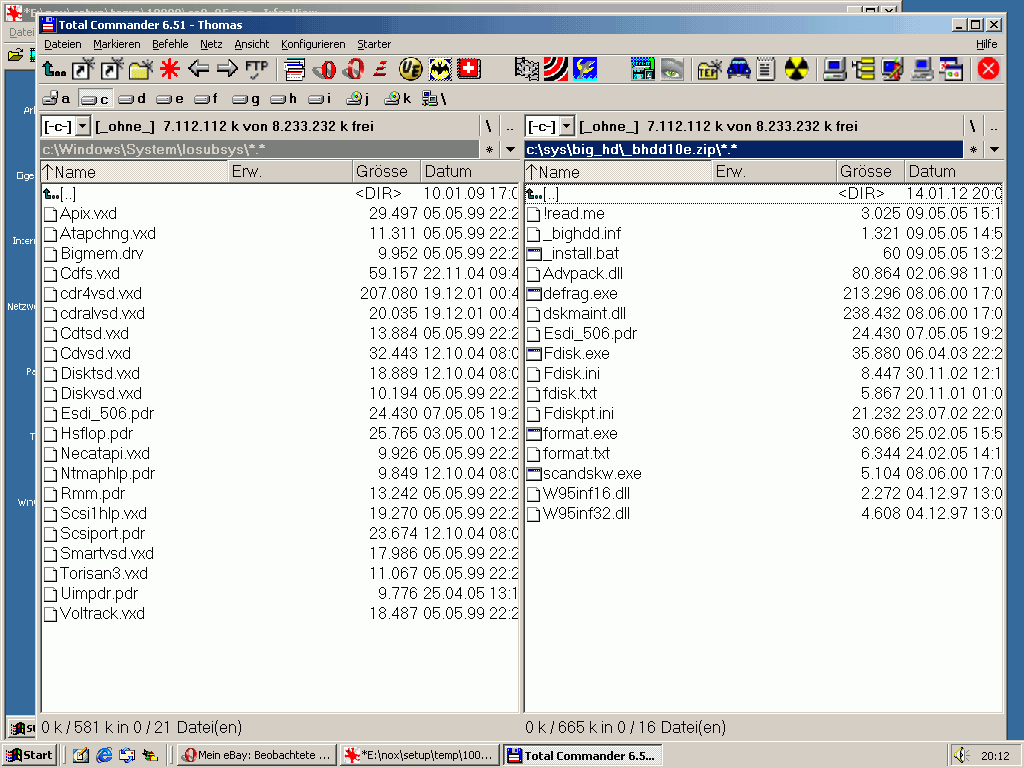The image size is (1024, 768).
Task: Click the left panel path bar
Action: click(260, 150)
